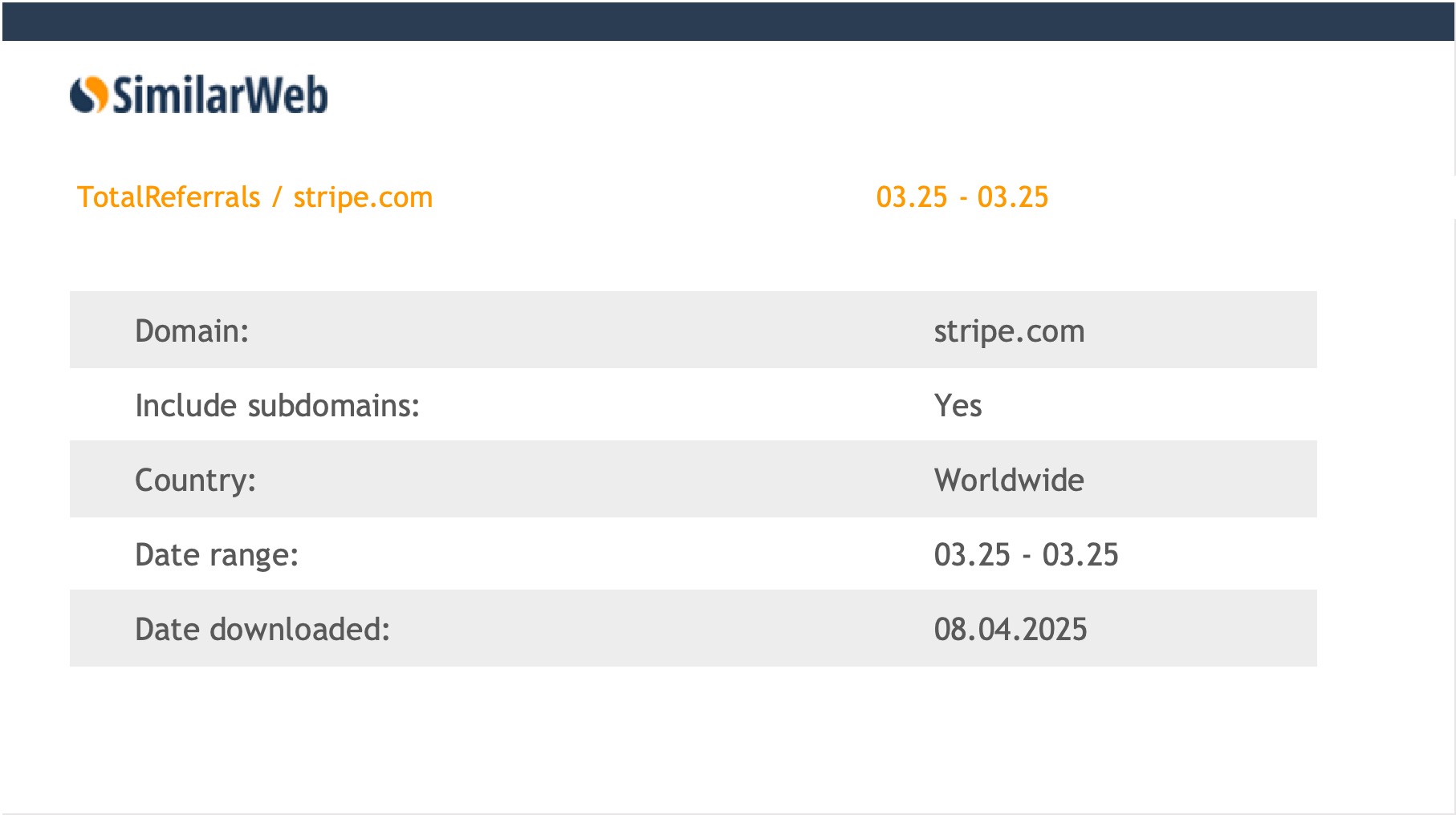This screenshot has width=1456, height=815.
Task: Click the shaded Country table row
Action: click(x=693, y=479)
